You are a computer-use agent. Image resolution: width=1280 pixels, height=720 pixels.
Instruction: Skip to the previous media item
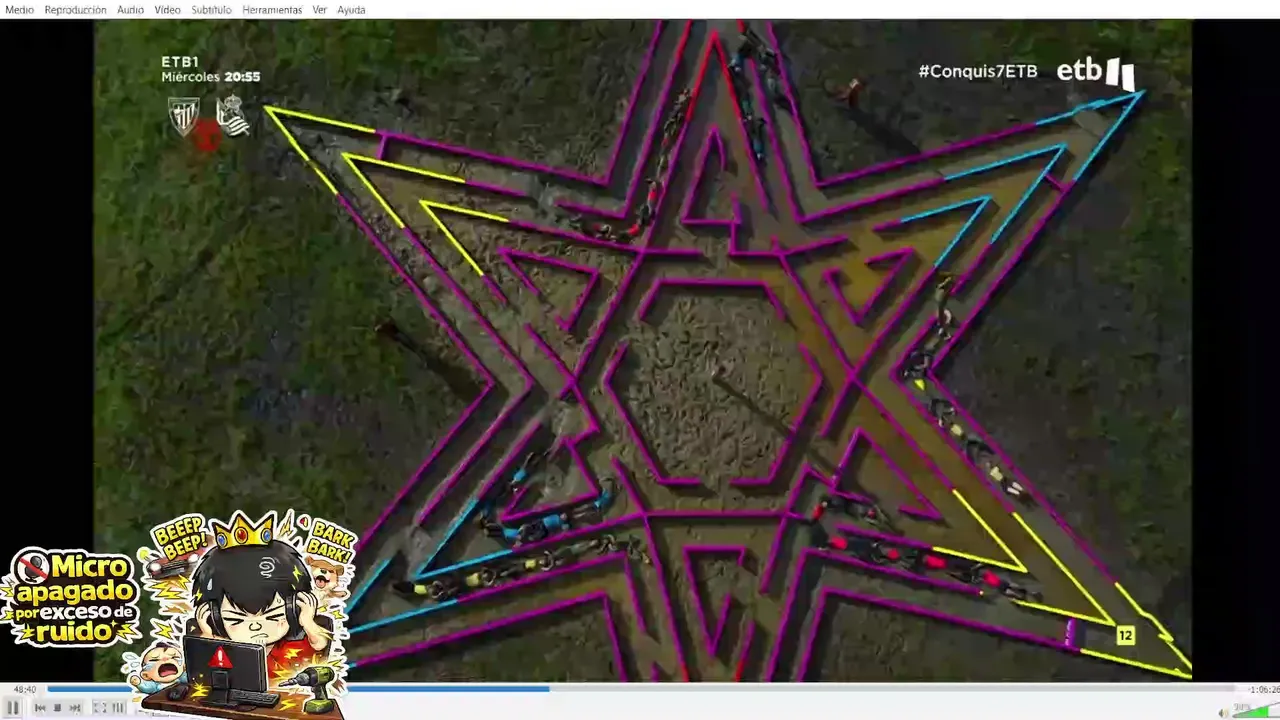40,707
